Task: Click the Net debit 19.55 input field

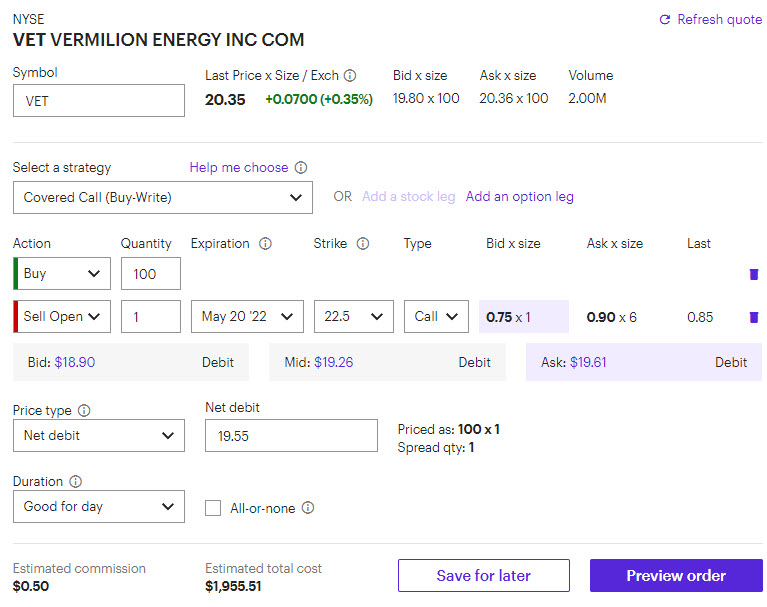Action: pos(291,435)
